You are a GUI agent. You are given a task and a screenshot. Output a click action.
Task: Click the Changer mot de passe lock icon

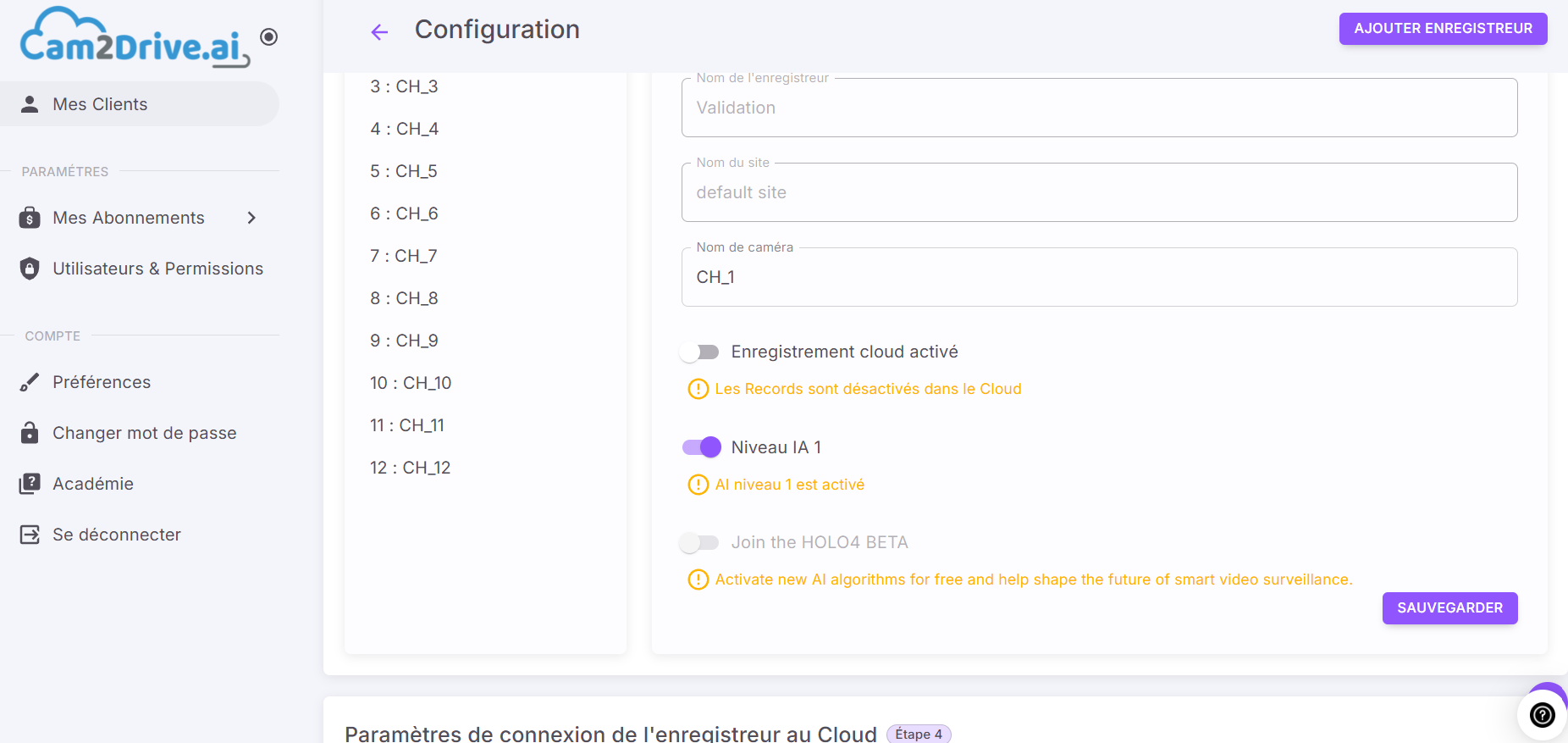coord(30,433)
